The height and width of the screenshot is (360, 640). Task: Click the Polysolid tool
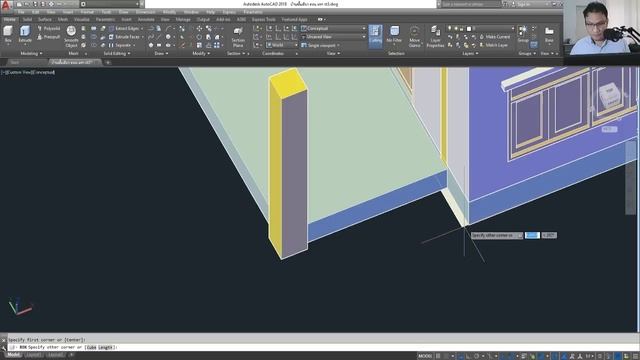click(x=49, y=29)
